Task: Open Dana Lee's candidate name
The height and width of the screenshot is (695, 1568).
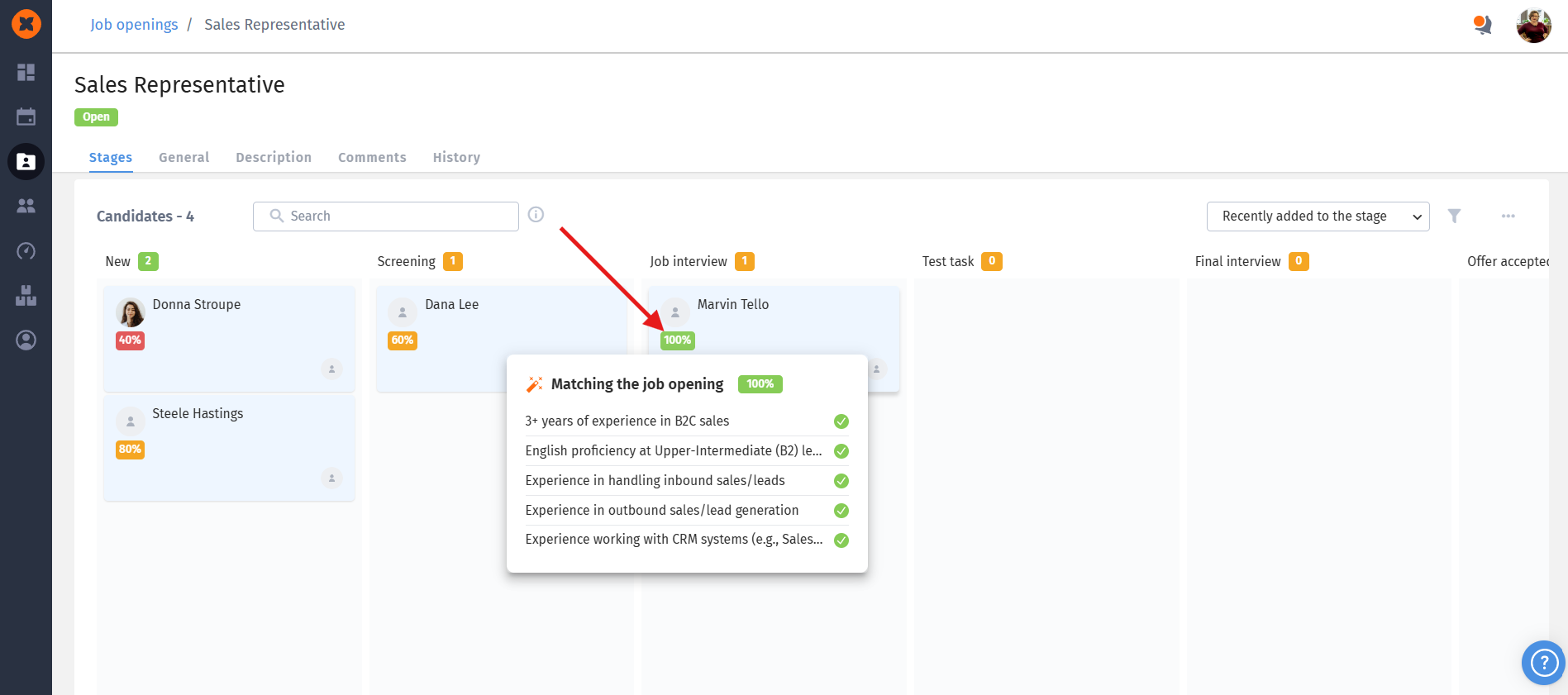Action: coord(452,304)
